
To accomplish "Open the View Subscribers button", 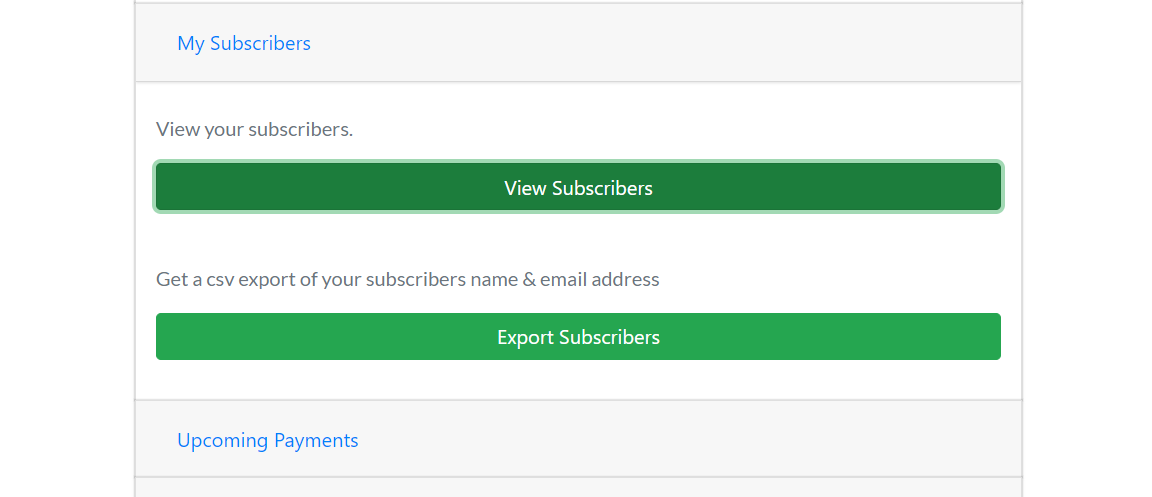I will (578, 187).
